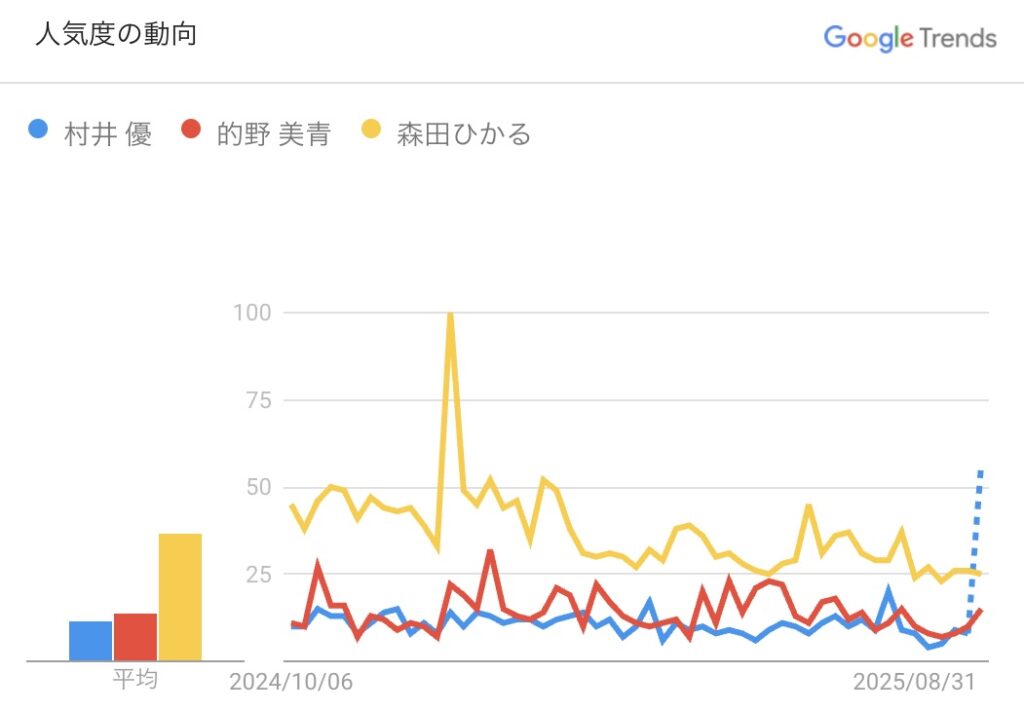Click the yellow 森田ひかる legend dot
This screenshot has width=1024, height=711.
(372, 130)
